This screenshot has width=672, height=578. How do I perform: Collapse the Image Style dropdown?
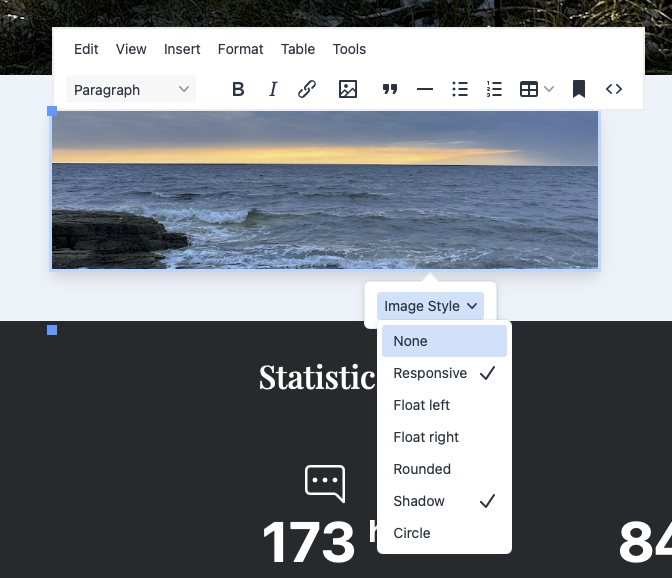[x=431, y=306]
